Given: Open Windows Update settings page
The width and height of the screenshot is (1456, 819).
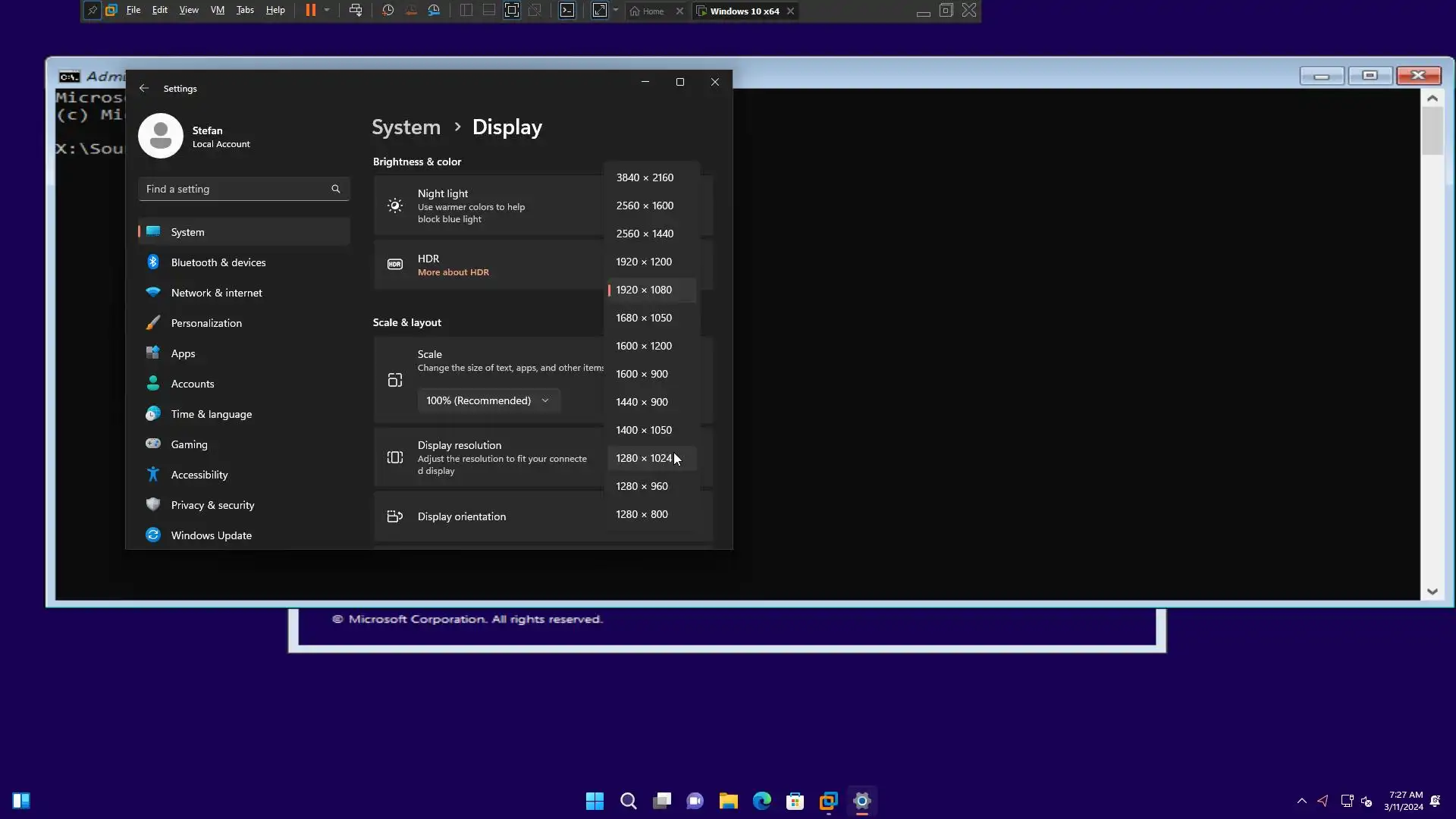Looking at the screenshot, I should [x=211, y=535].
